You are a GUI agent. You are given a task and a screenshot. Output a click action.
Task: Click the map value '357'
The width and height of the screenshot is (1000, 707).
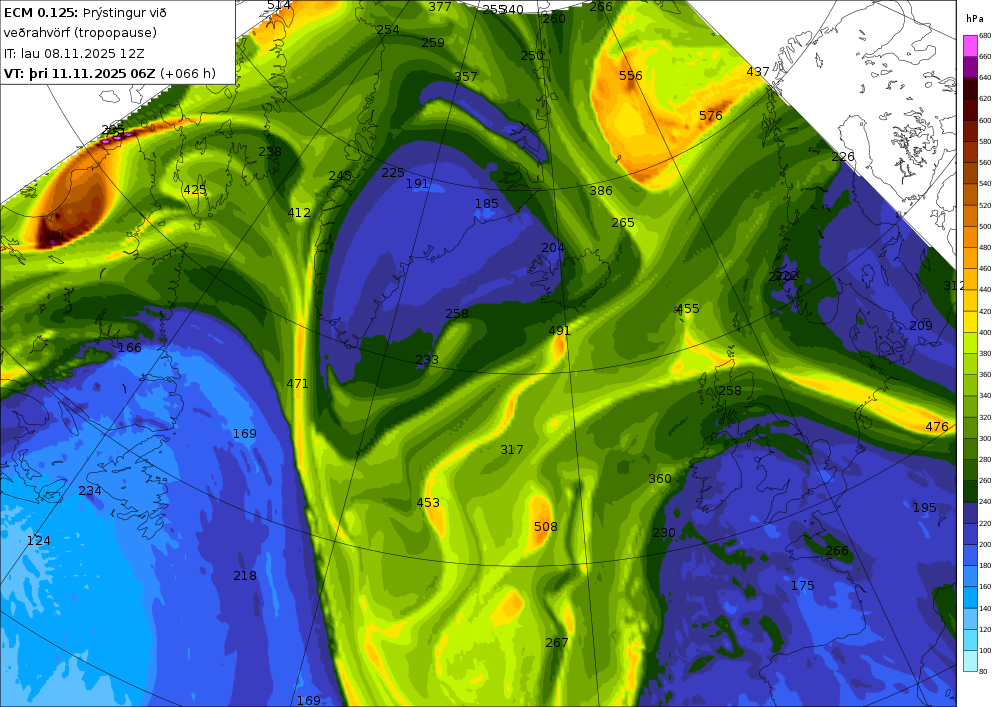point(466,77)
